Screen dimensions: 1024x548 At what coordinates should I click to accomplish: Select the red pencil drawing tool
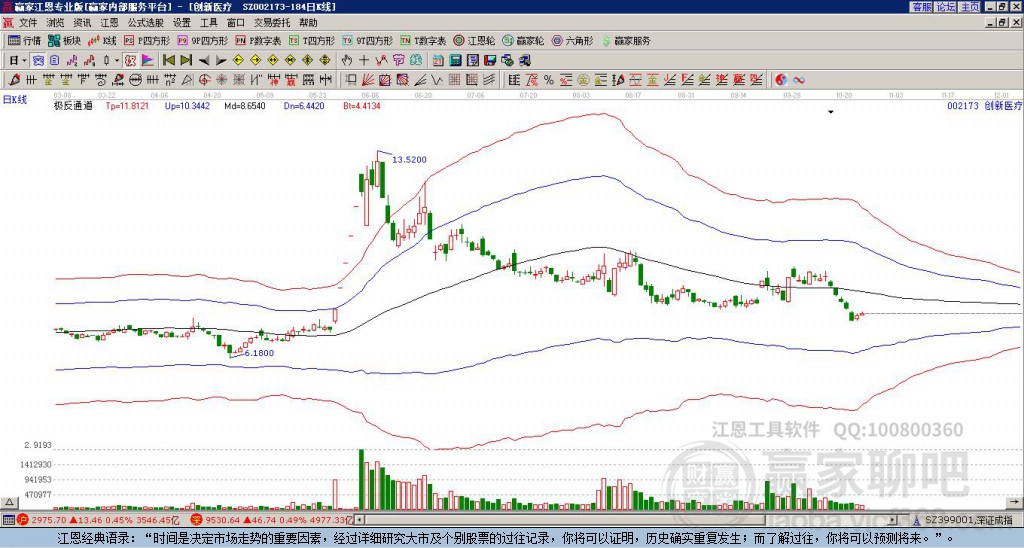(13, 80)
